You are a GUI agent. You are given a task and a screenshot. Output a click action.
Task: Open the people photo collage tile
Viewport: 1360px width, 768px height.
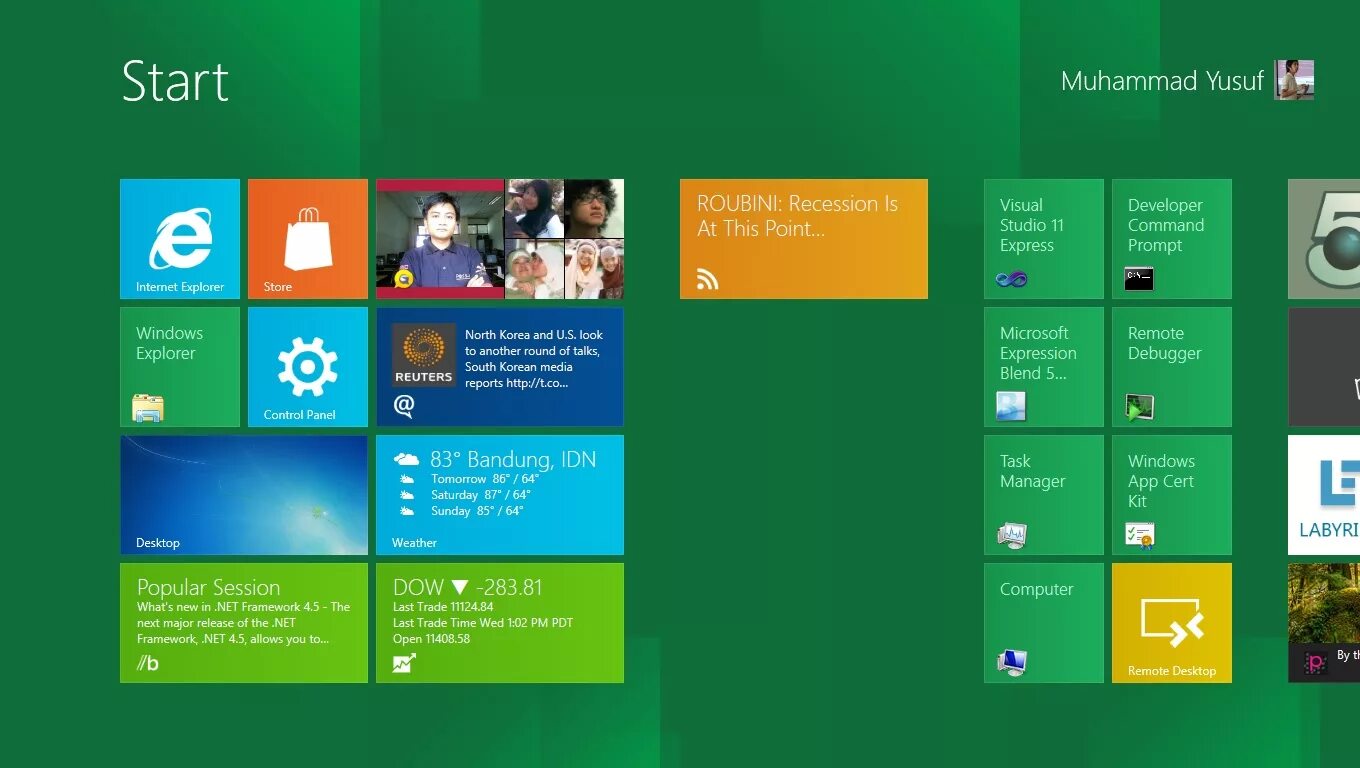(500, 239)
